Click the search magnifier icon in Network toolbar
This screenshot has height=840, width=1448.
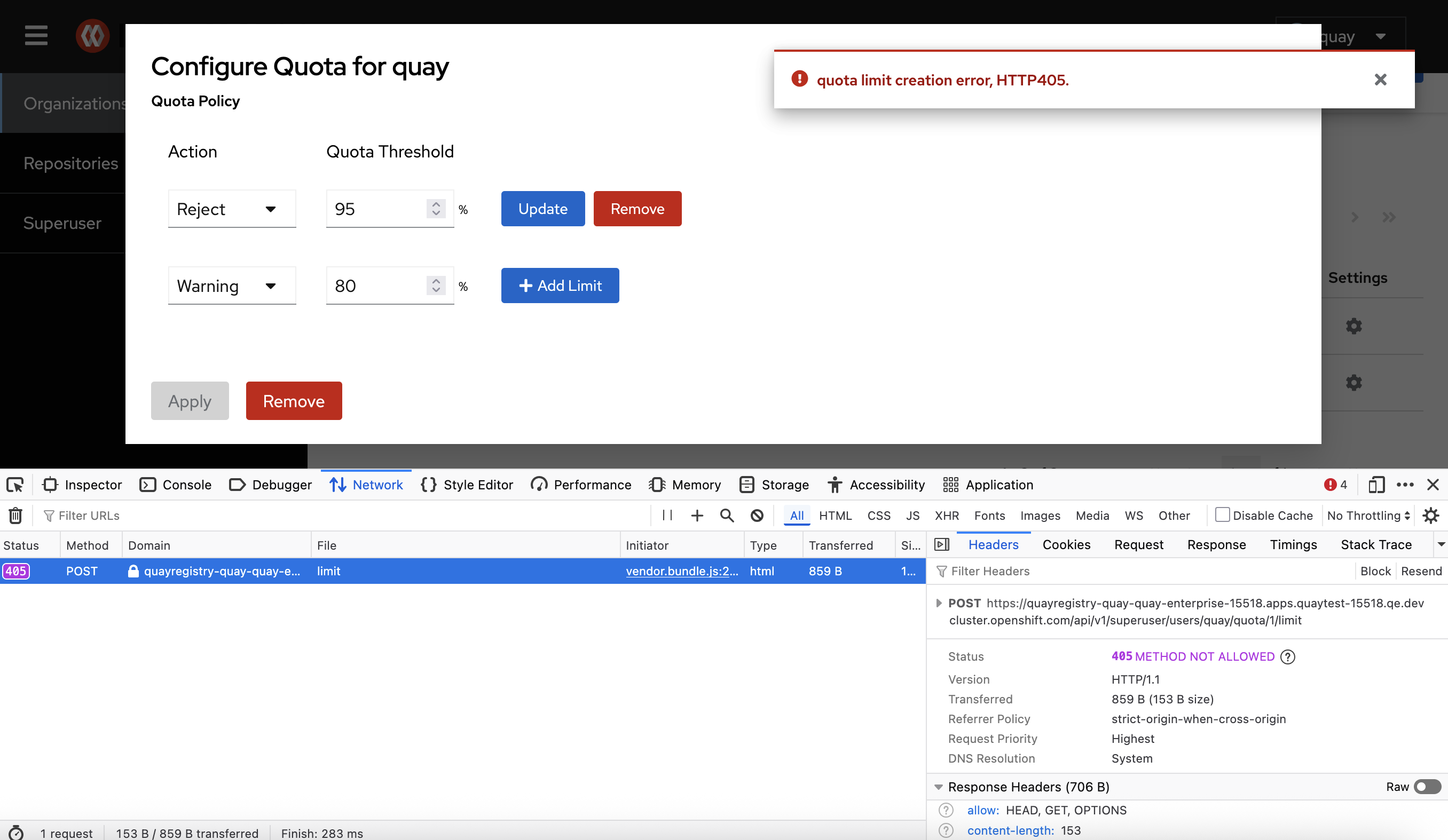pyautogui.click(x=727, y=516)
